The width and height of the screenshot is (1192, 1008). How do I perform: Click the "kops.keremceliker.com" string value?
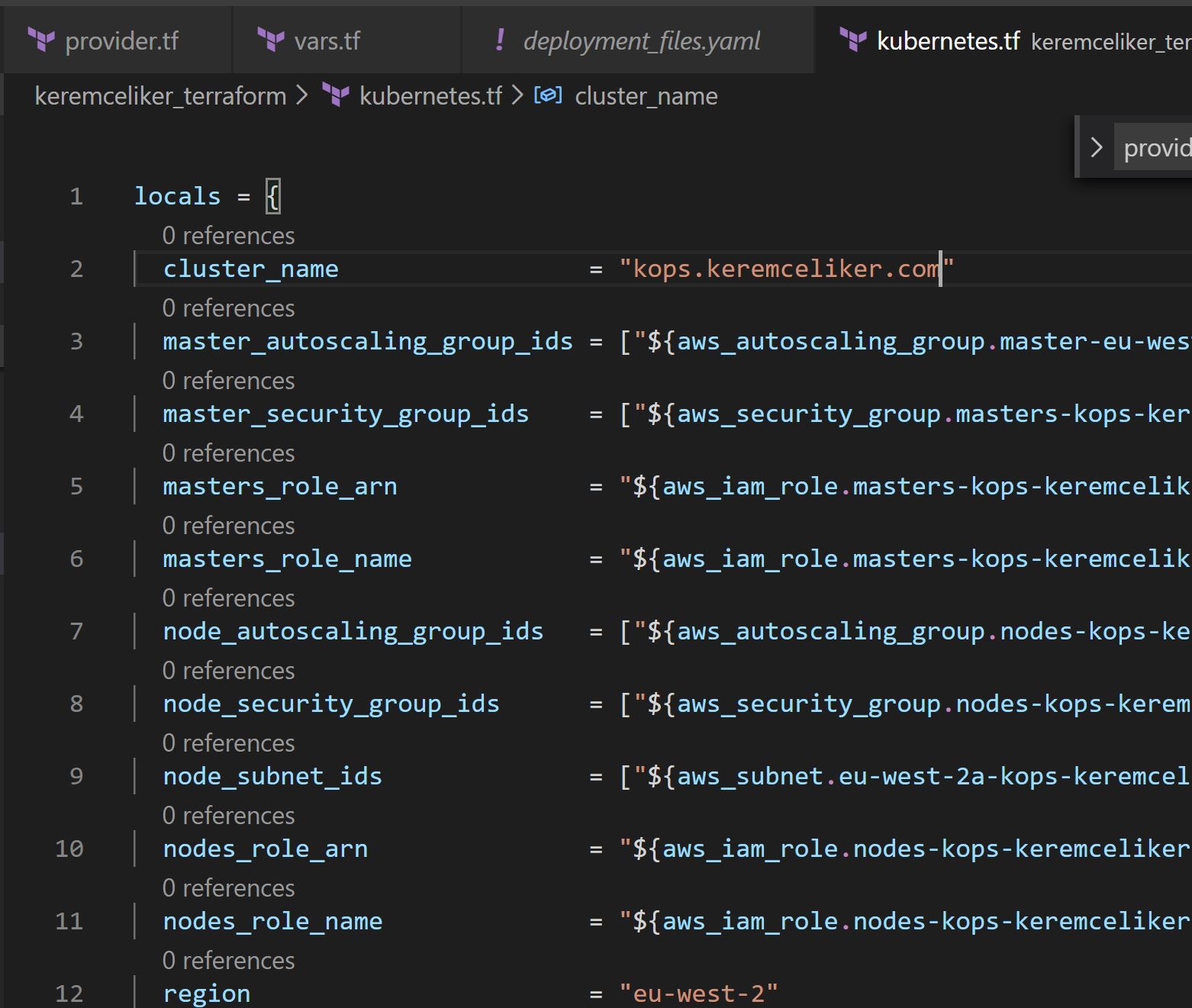[x=787, y=269]
